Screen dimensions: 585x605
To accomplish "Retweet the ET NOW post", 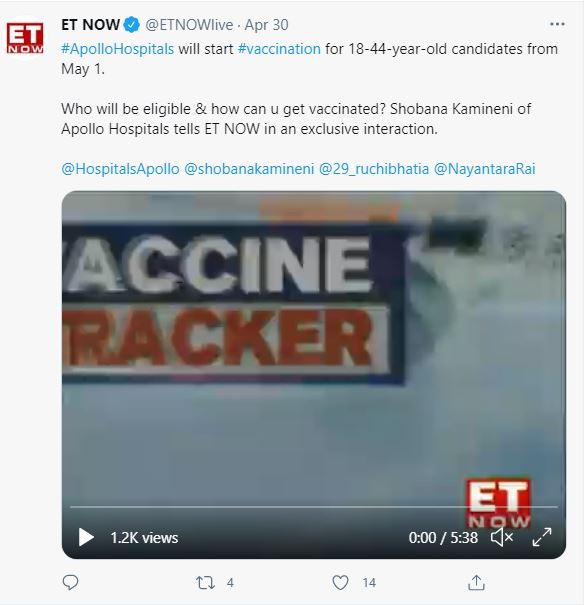I will click(205, 582).
